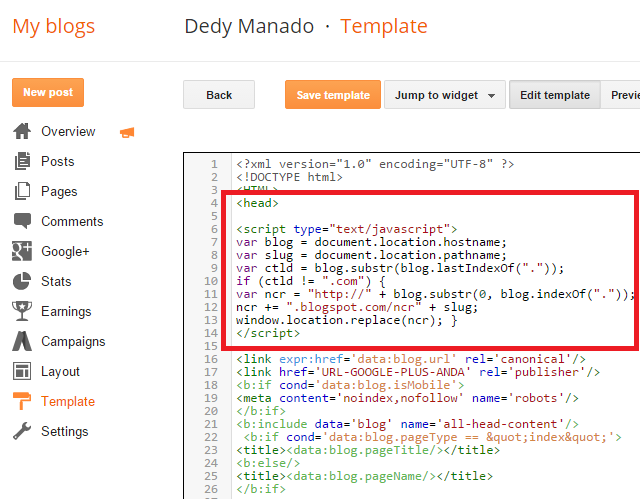
Task: Switch to the Preview template tab
Action: (x=620, y=95)
